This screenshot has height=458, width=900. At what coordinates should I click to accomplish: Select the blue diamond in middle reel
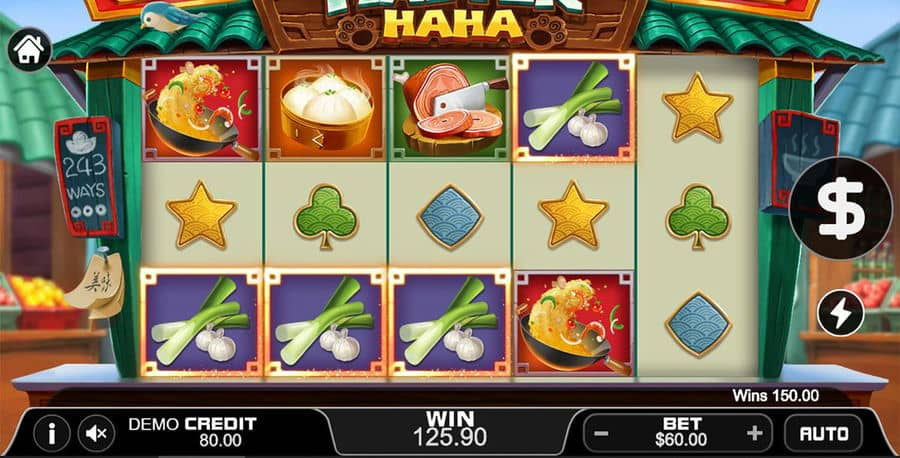tap(451, 217)
